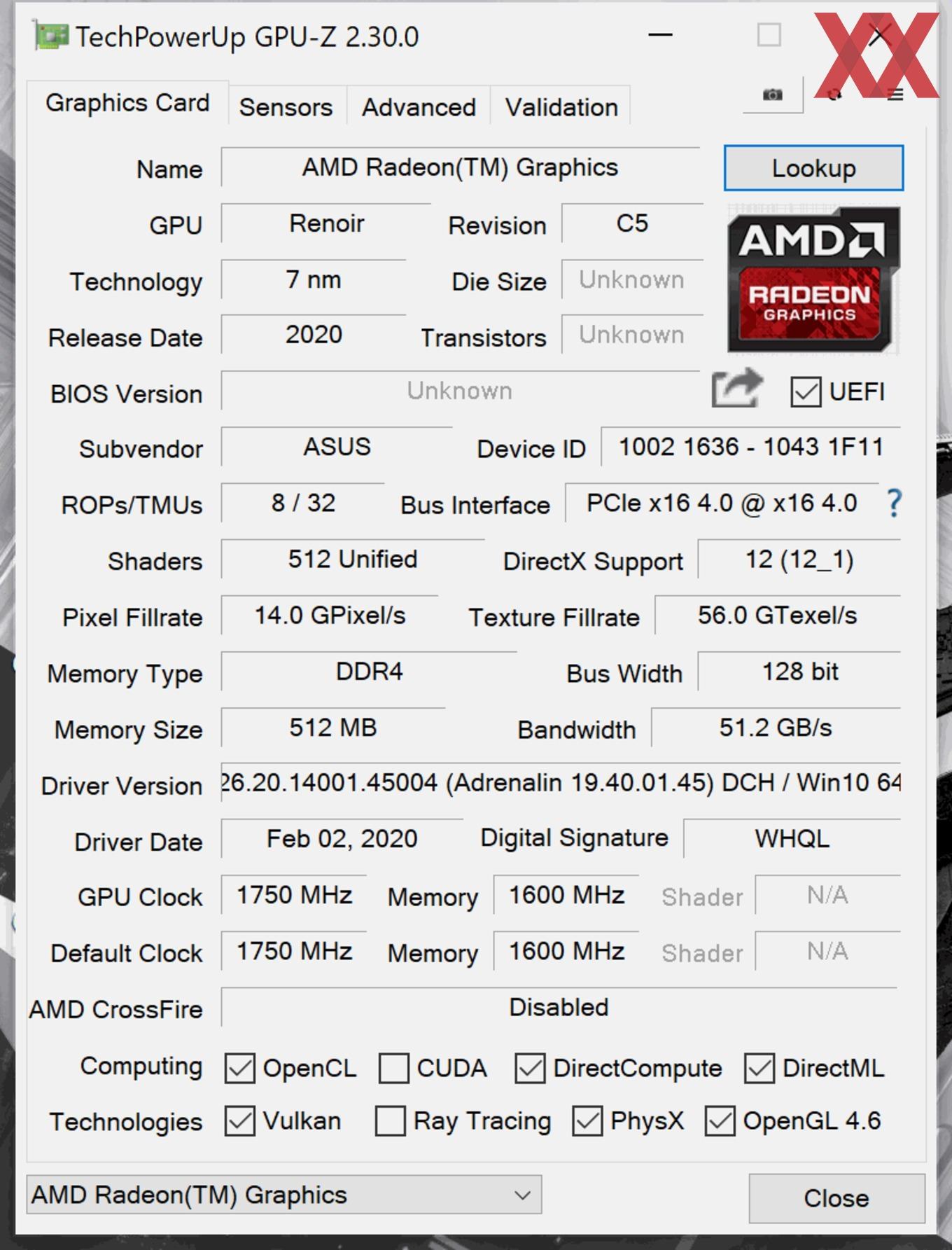The image size is (952, 1250).
Task: Toggle the OpenCL checkbox
Action: [x=239, y=1069]
